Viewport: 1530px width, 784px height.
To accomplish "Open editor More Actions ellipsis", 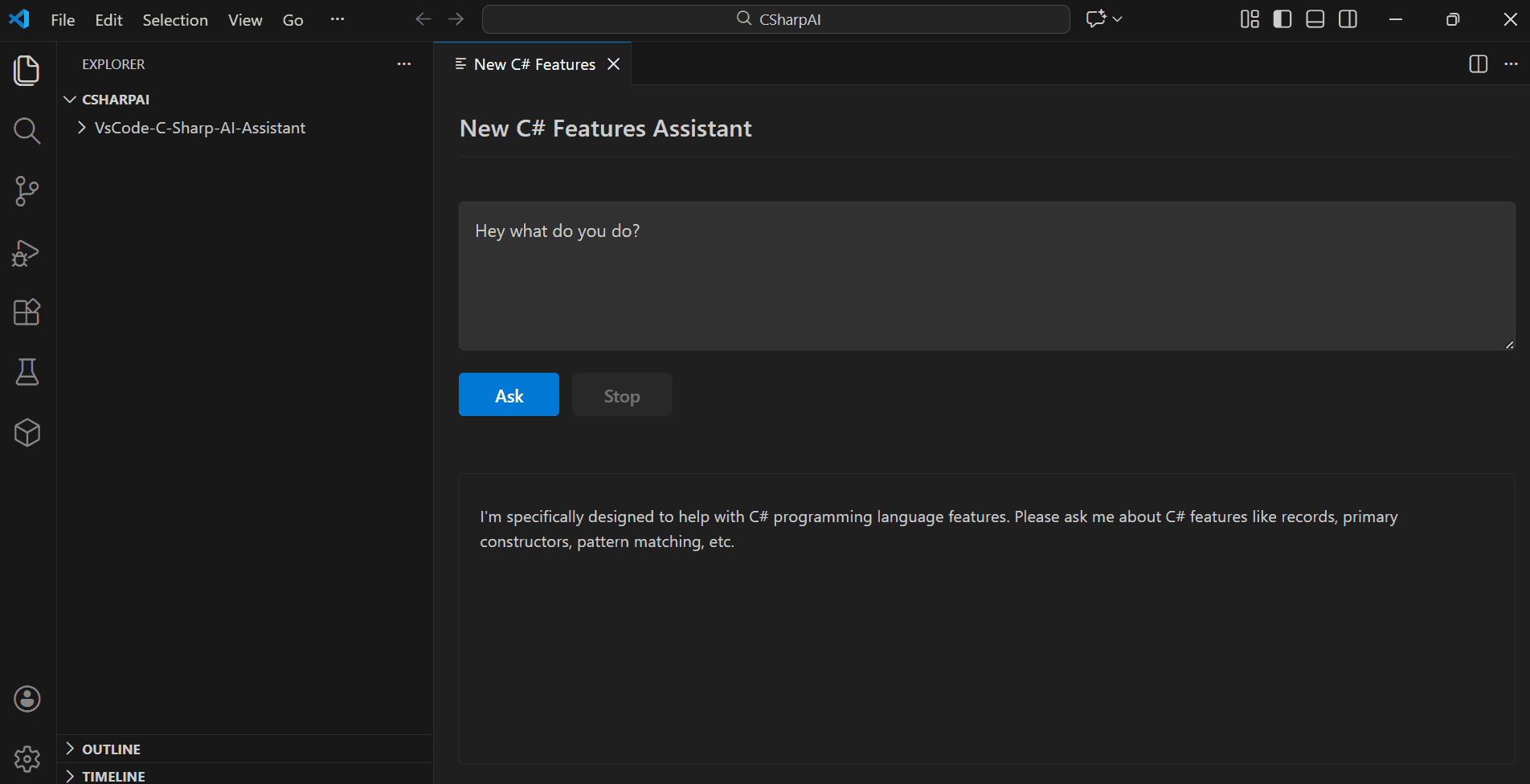I will click(x=1511, y=64).
